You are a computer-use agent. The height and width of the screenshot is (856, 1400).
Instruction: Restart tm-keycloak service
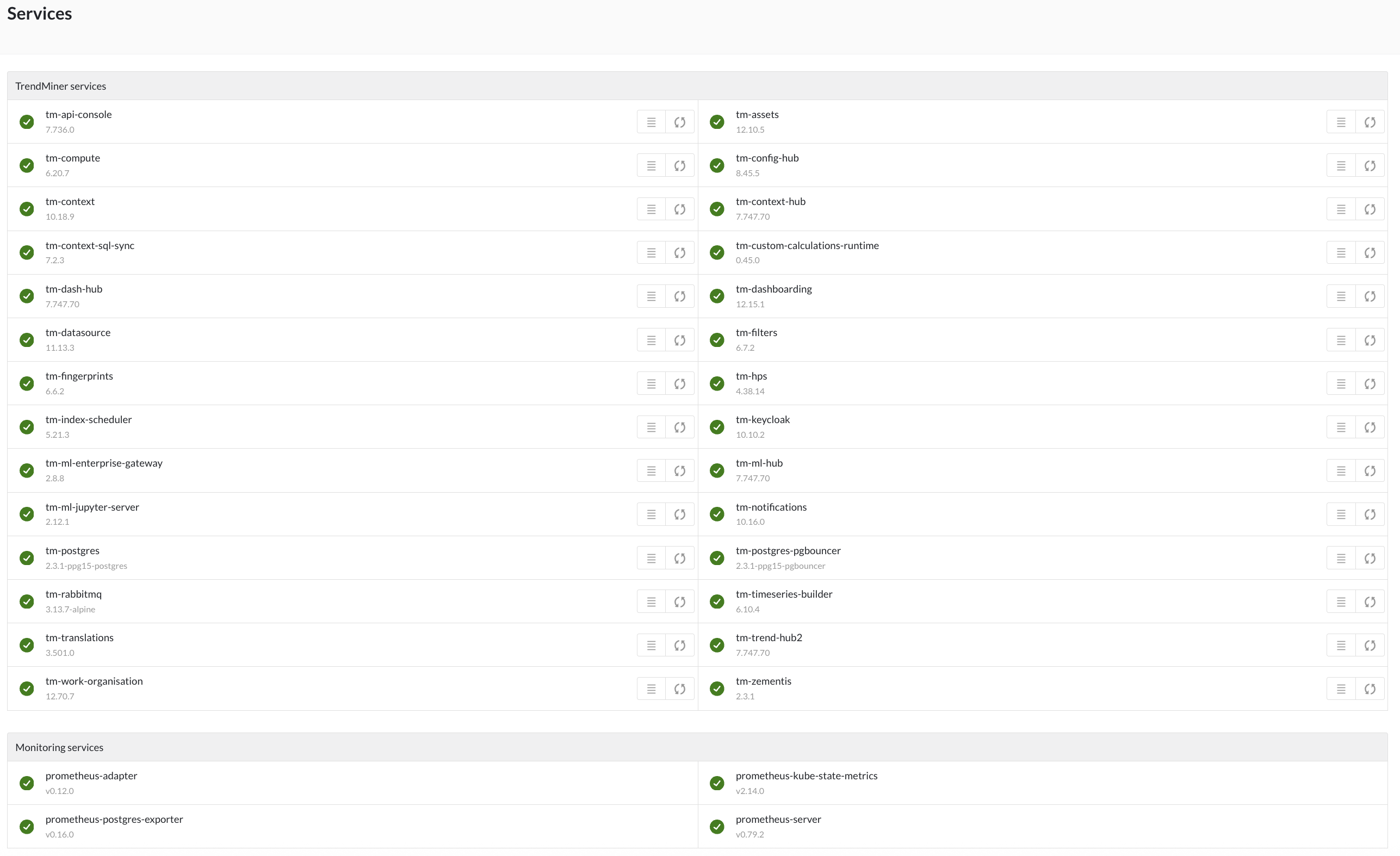tap(1370, 427)
